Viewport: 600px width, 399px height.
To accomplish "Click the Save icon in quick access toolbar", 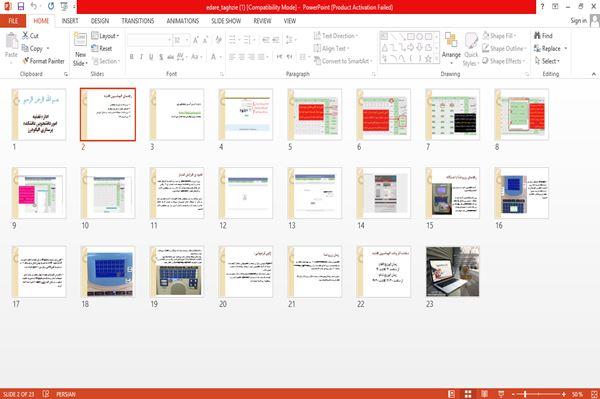I will pos(21,7).
